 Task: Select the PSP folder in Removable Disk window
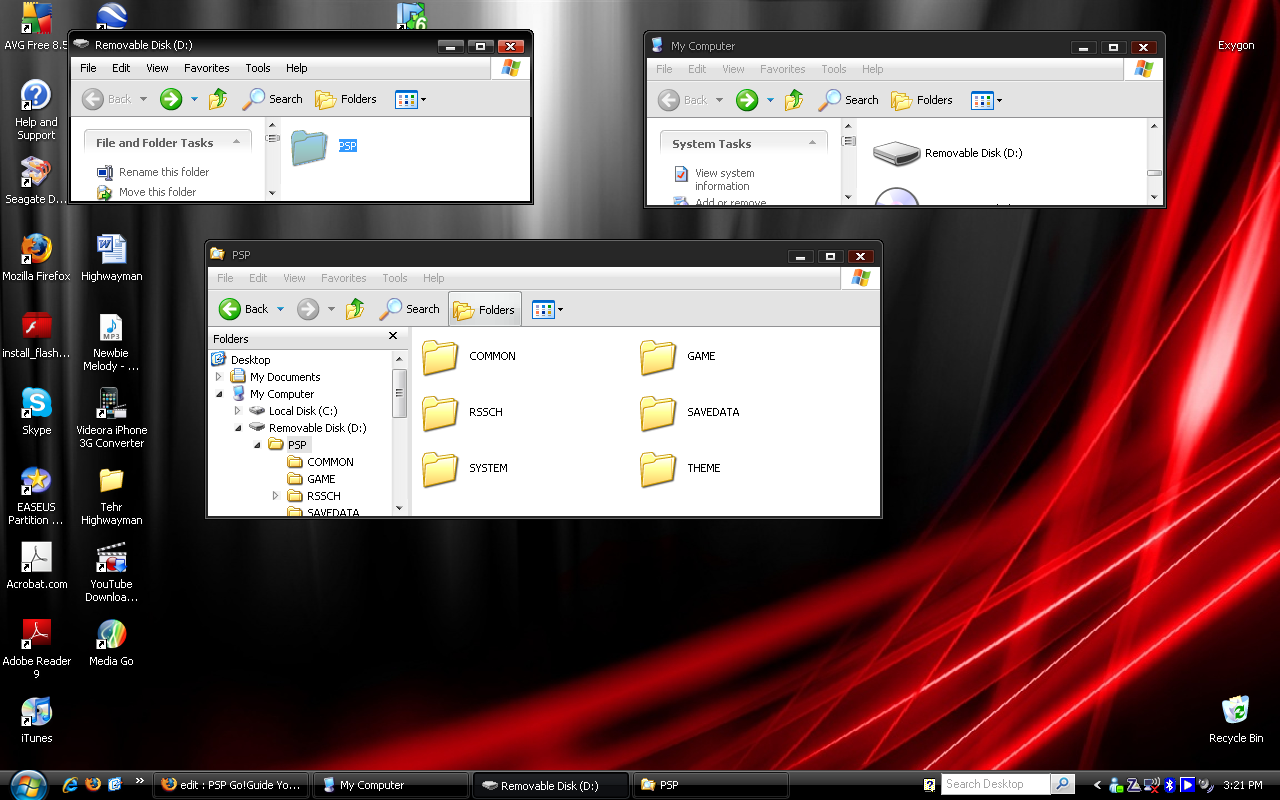click(324, 147)
